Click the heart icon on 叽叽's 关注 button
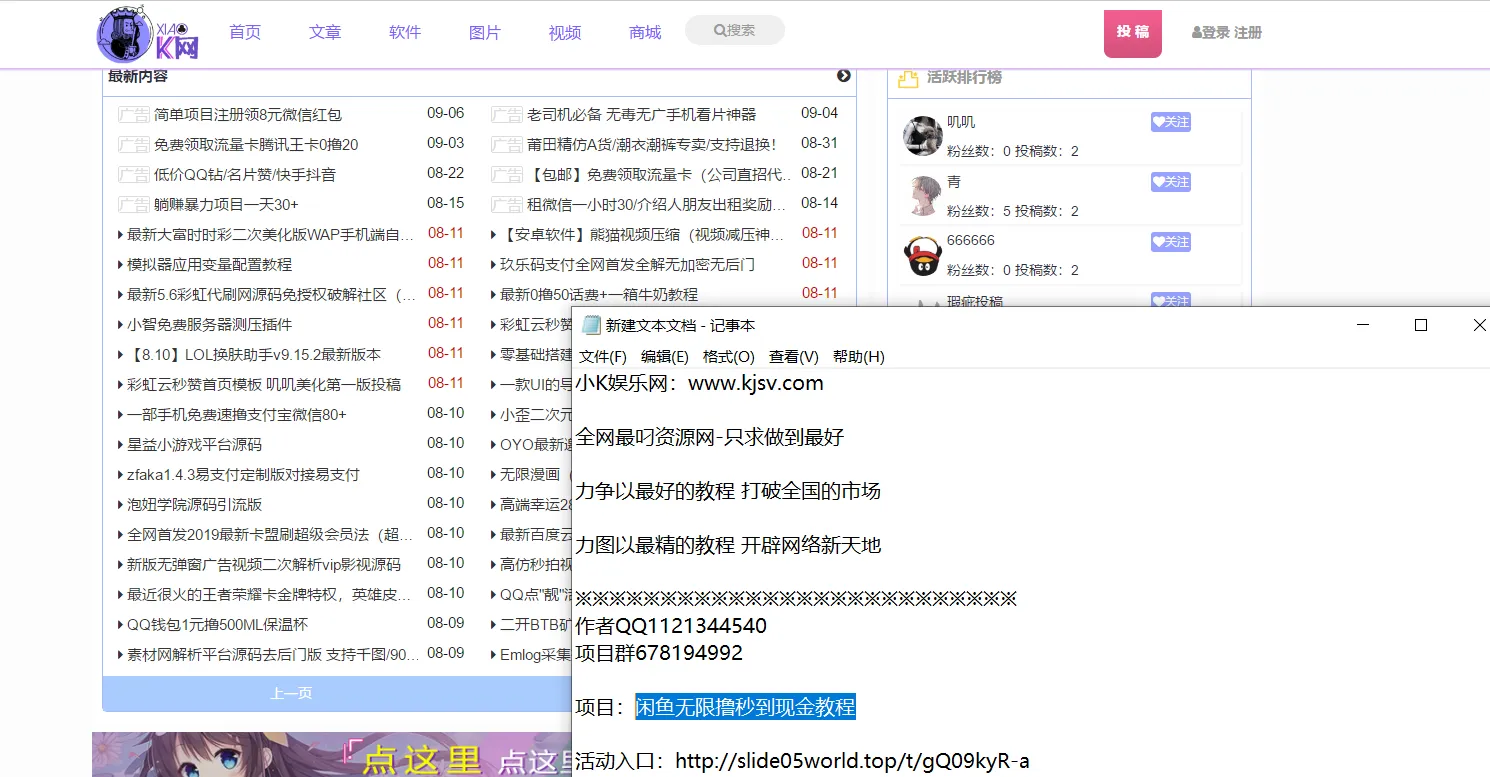 point(1160,121)
